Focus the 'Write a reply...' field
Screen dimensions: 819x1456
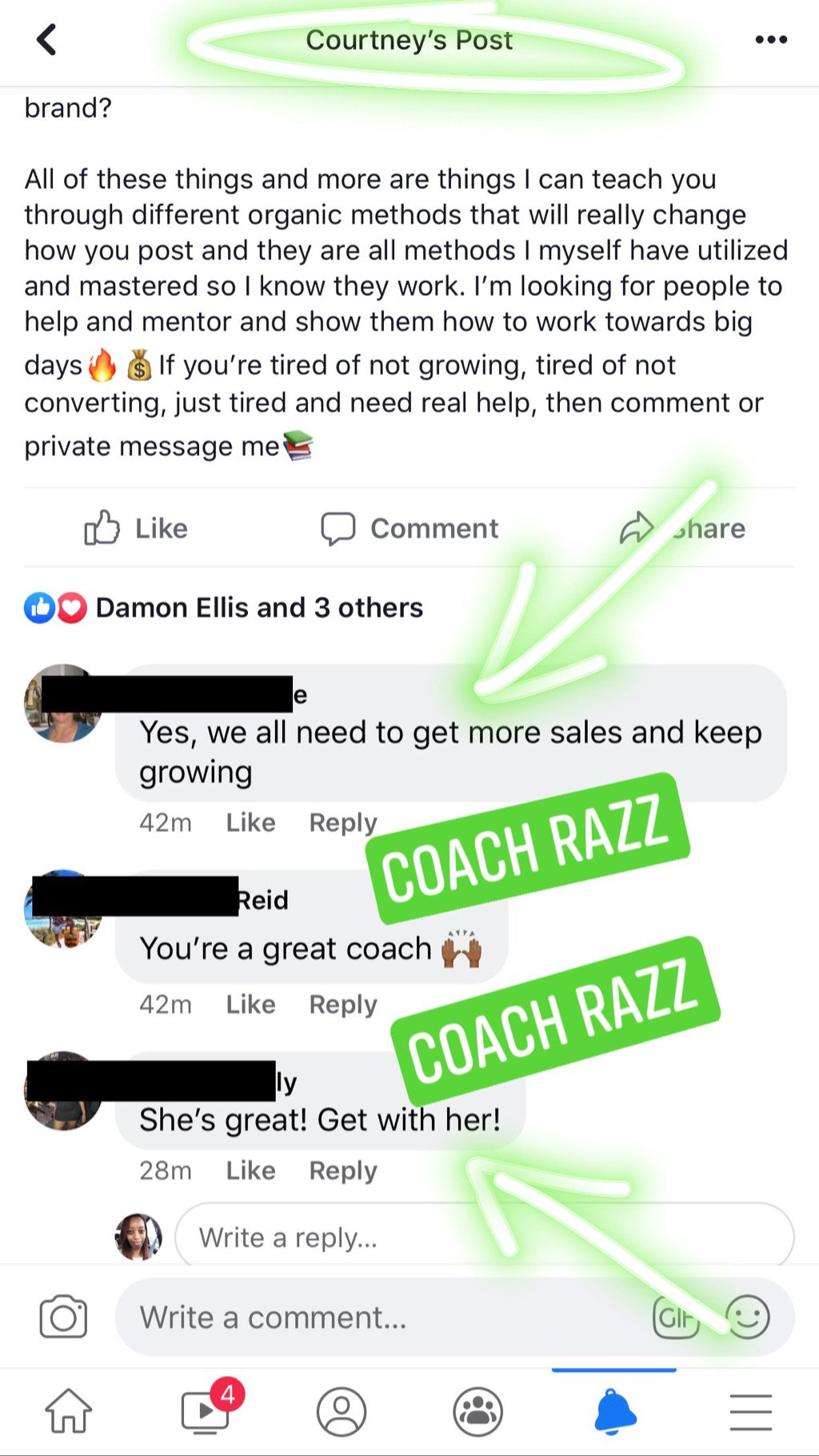tap(485, 1237)
